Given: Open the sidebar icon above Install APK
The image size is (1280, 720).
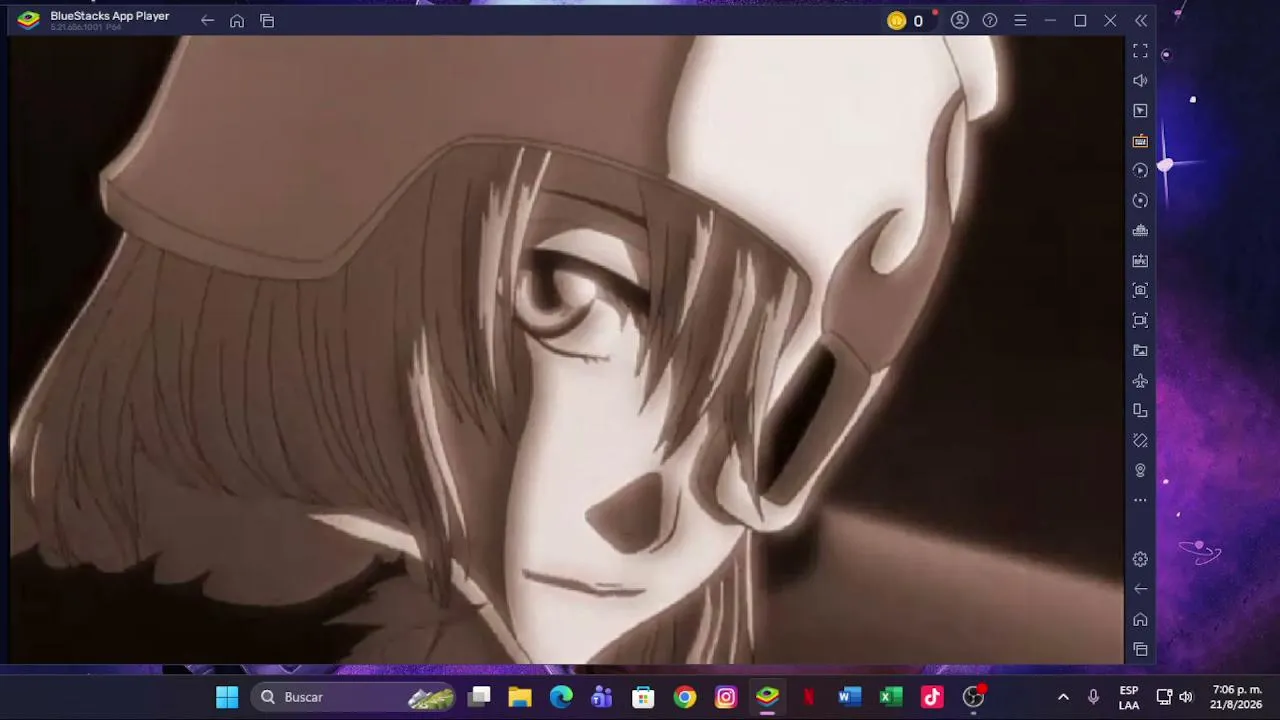Looking at the screenshot, I should pos(1140,230).
